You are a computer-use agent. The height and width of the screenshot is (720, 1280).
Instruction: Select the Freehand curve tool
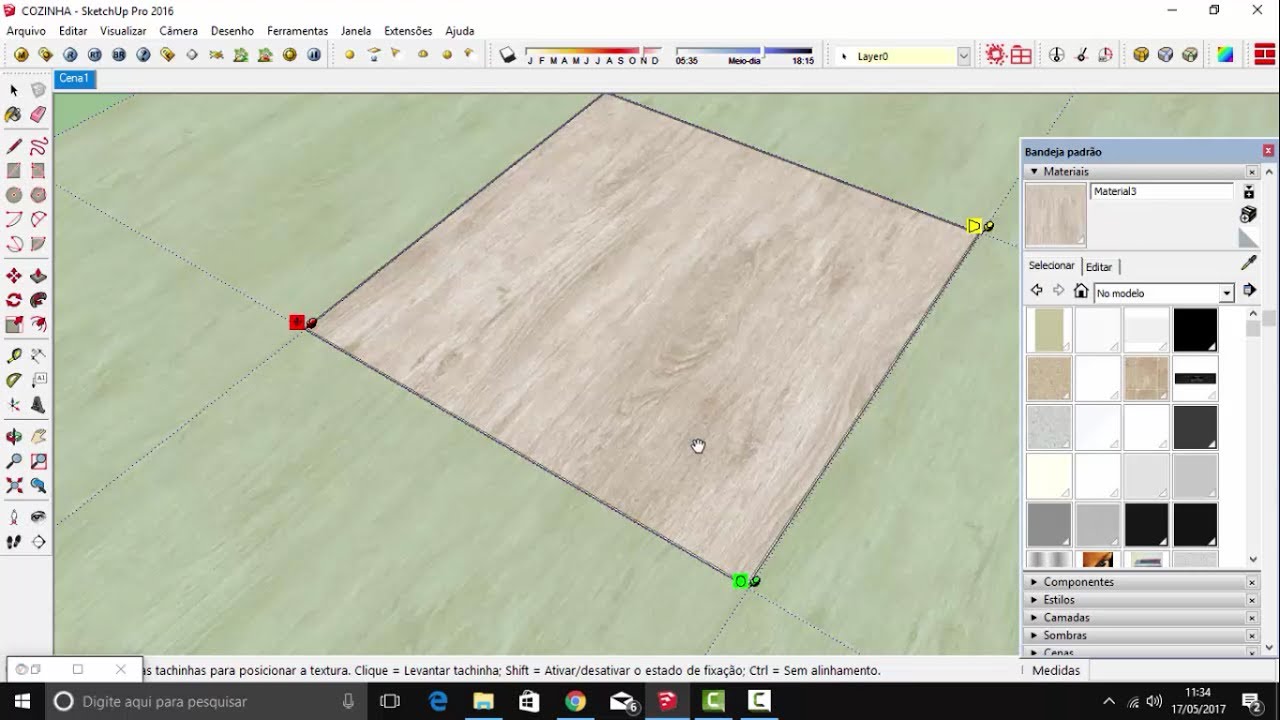(x=38, y=147)
